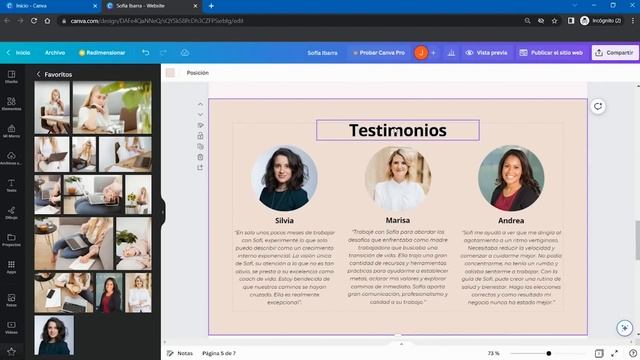Select Andrea's circular portrait on the canvas
640x360 pixels.
coord(511,178)
